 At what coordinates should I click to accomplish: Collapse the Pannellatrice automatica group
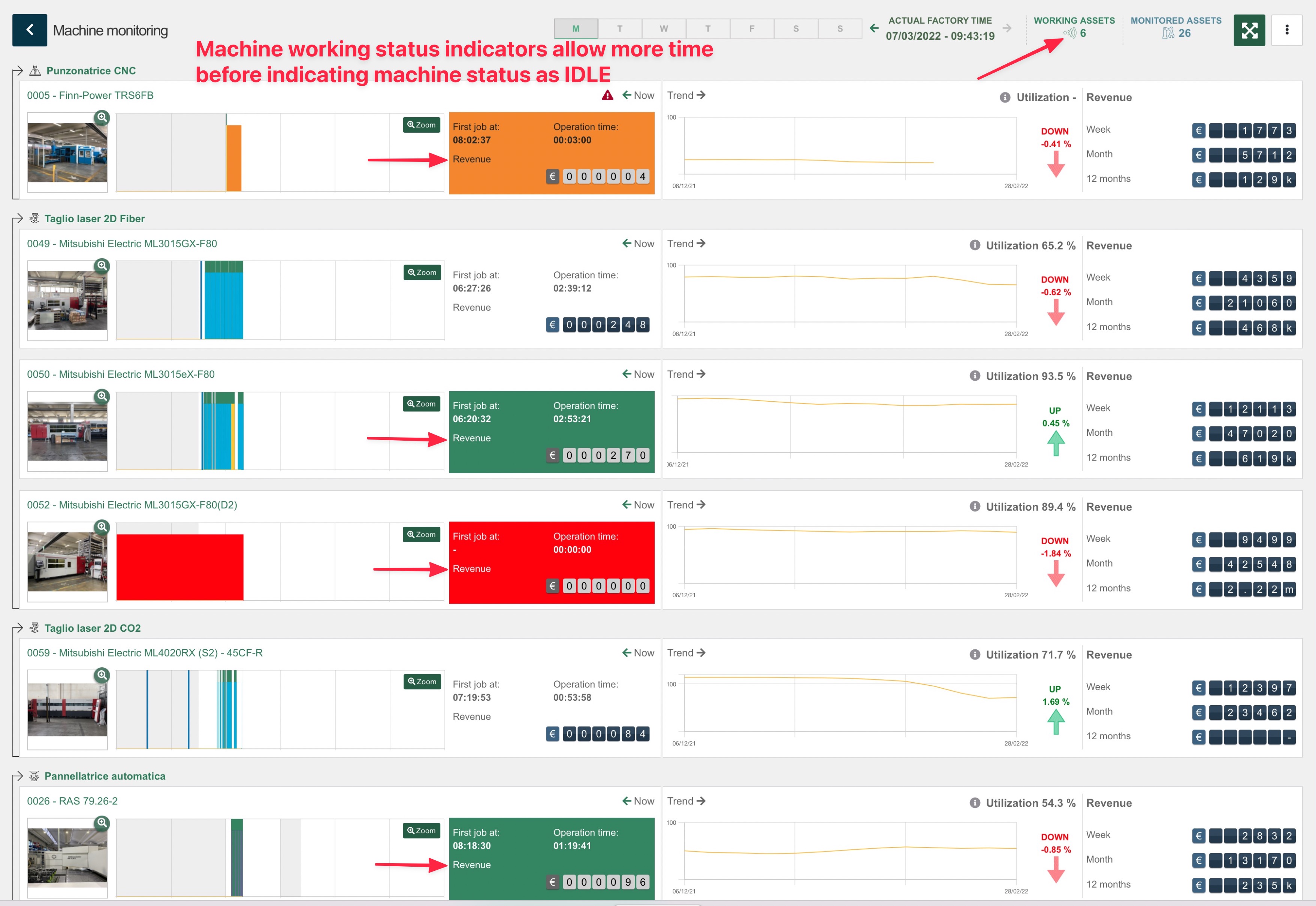[x=18, y=776]
